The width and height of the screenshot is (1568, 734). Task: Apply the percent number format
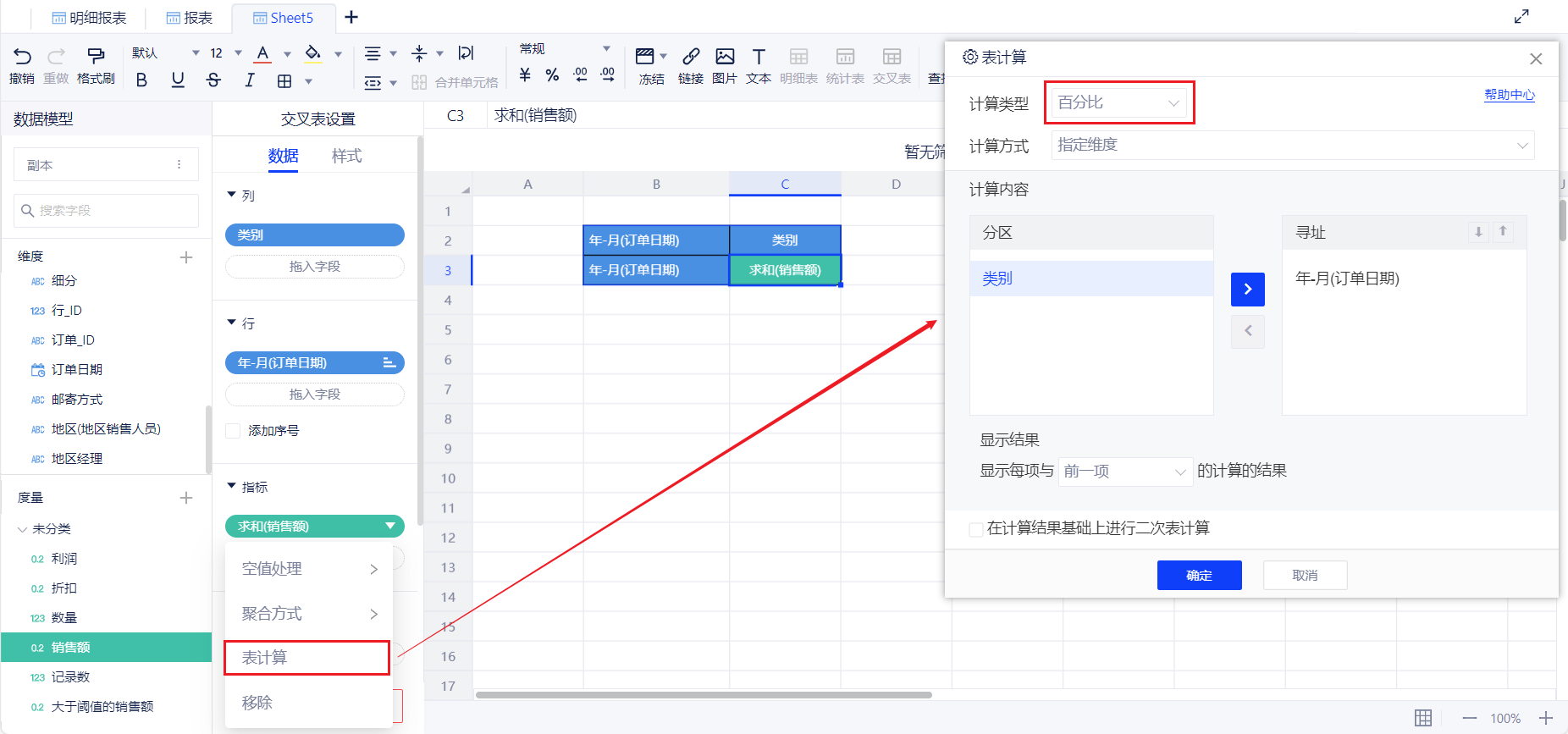552,75
